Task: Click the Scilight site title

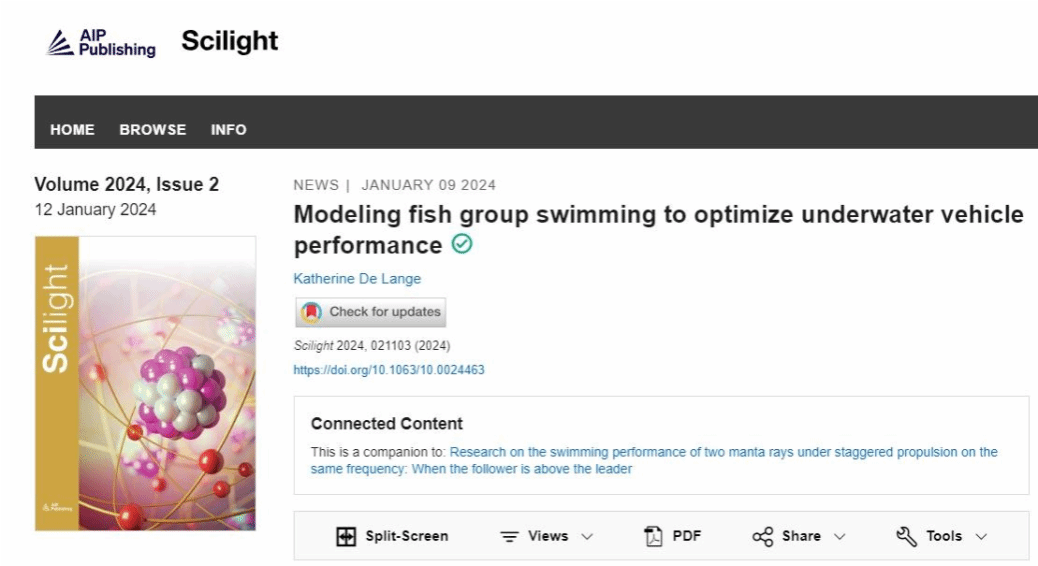Action: click(229, 41)
